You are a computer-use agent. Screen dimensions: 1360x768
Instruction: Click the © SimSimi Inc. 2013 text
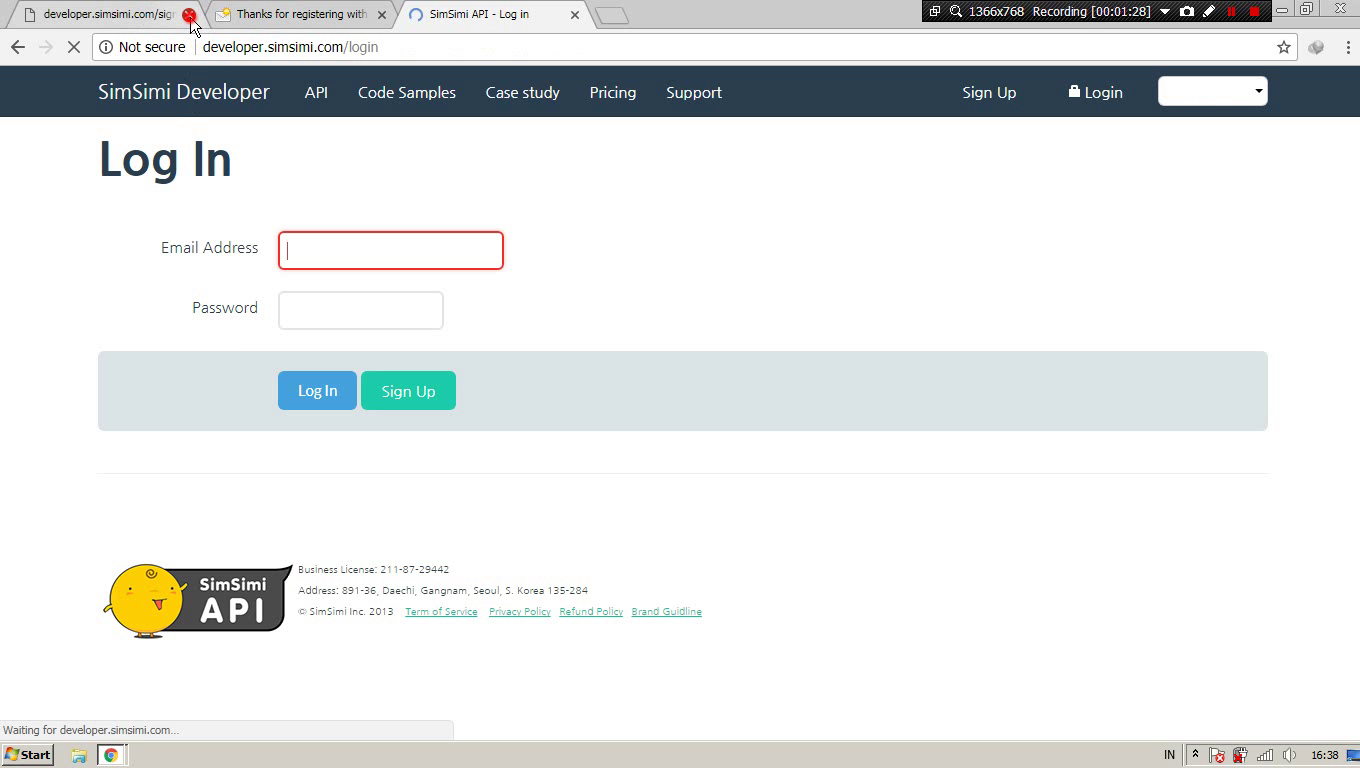click(x=346, y=612)
